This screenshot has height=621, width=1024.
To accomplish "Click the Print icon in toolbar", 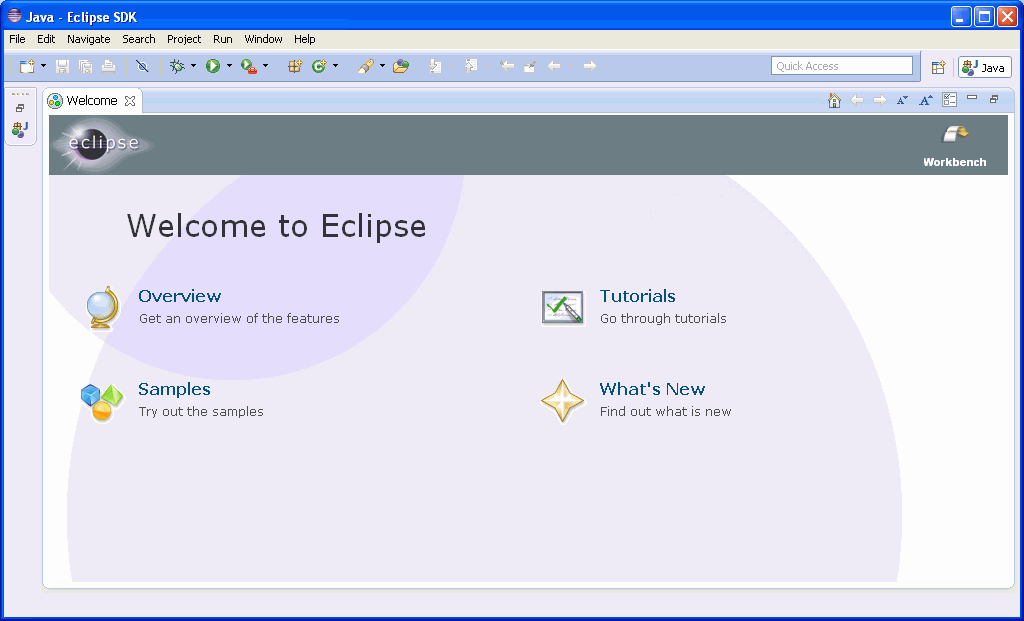I will point(108,66).
